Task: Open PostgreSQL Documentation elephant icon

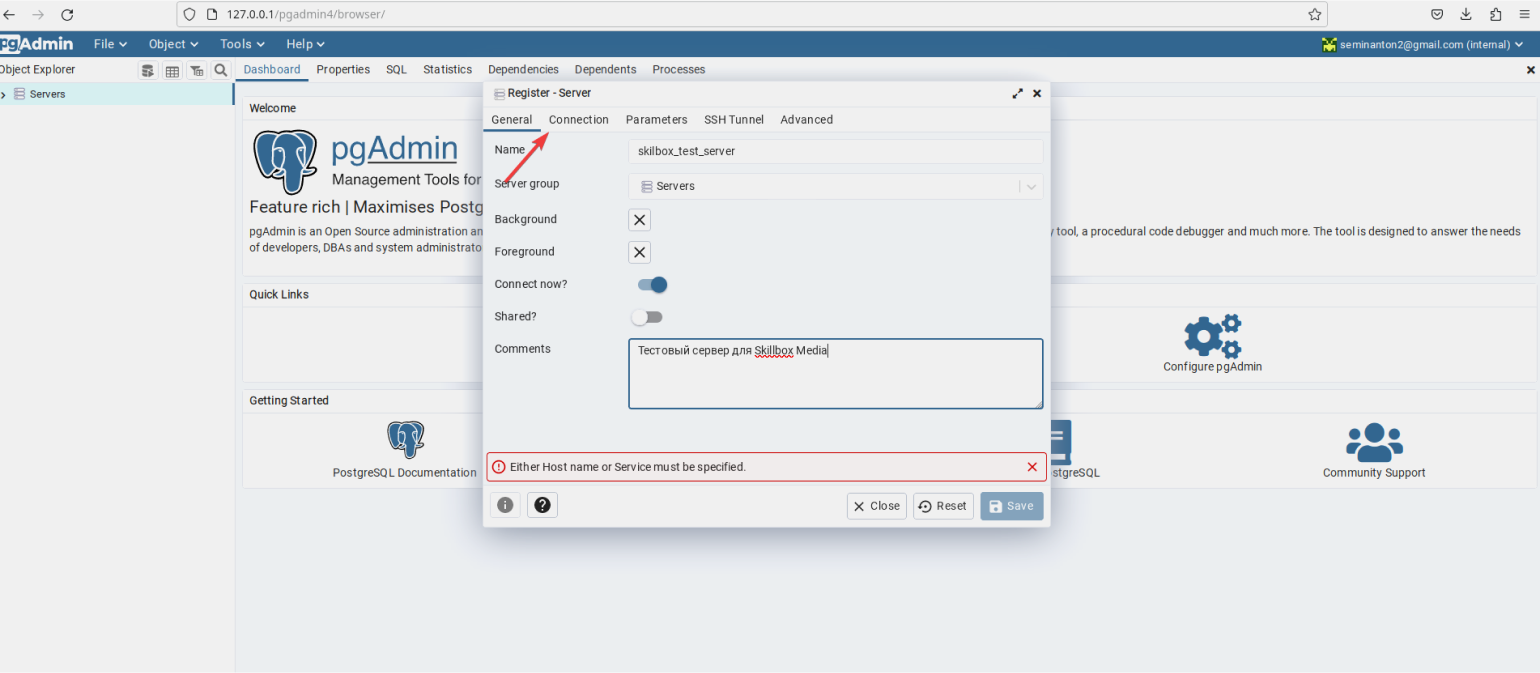Action: 405,440
